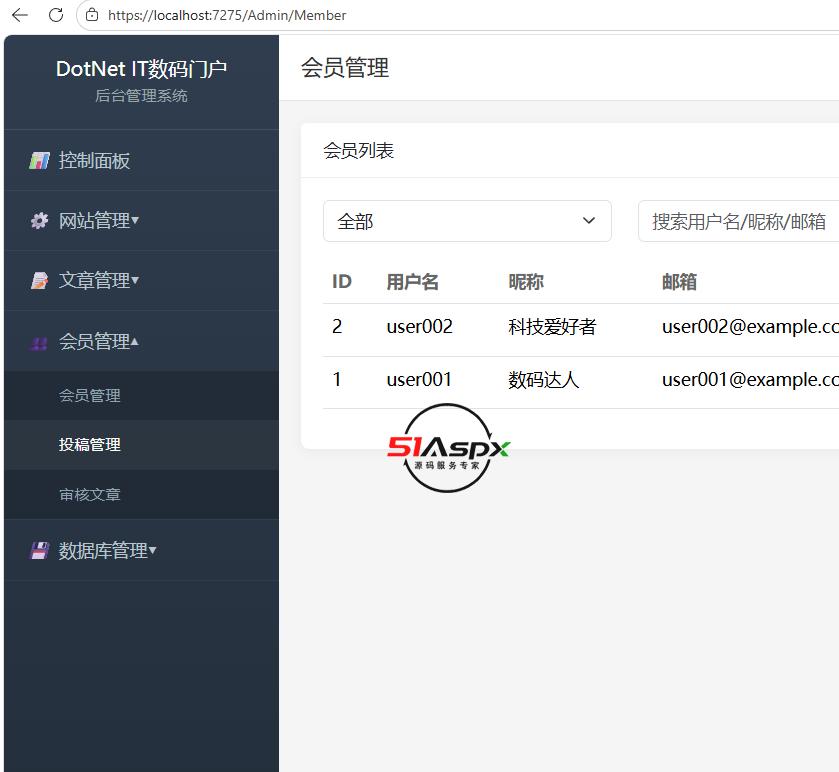Expand the 网站管理 sidebar menu
The image size is (839, 772).
(x=141, y=220)
